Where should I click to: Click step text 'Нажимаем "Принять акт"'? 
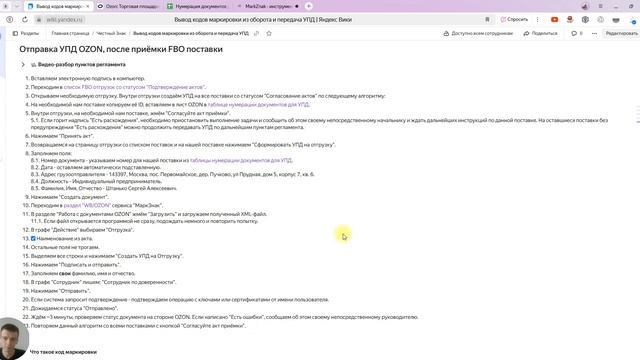pyautogui.click(x=62, y=136)
